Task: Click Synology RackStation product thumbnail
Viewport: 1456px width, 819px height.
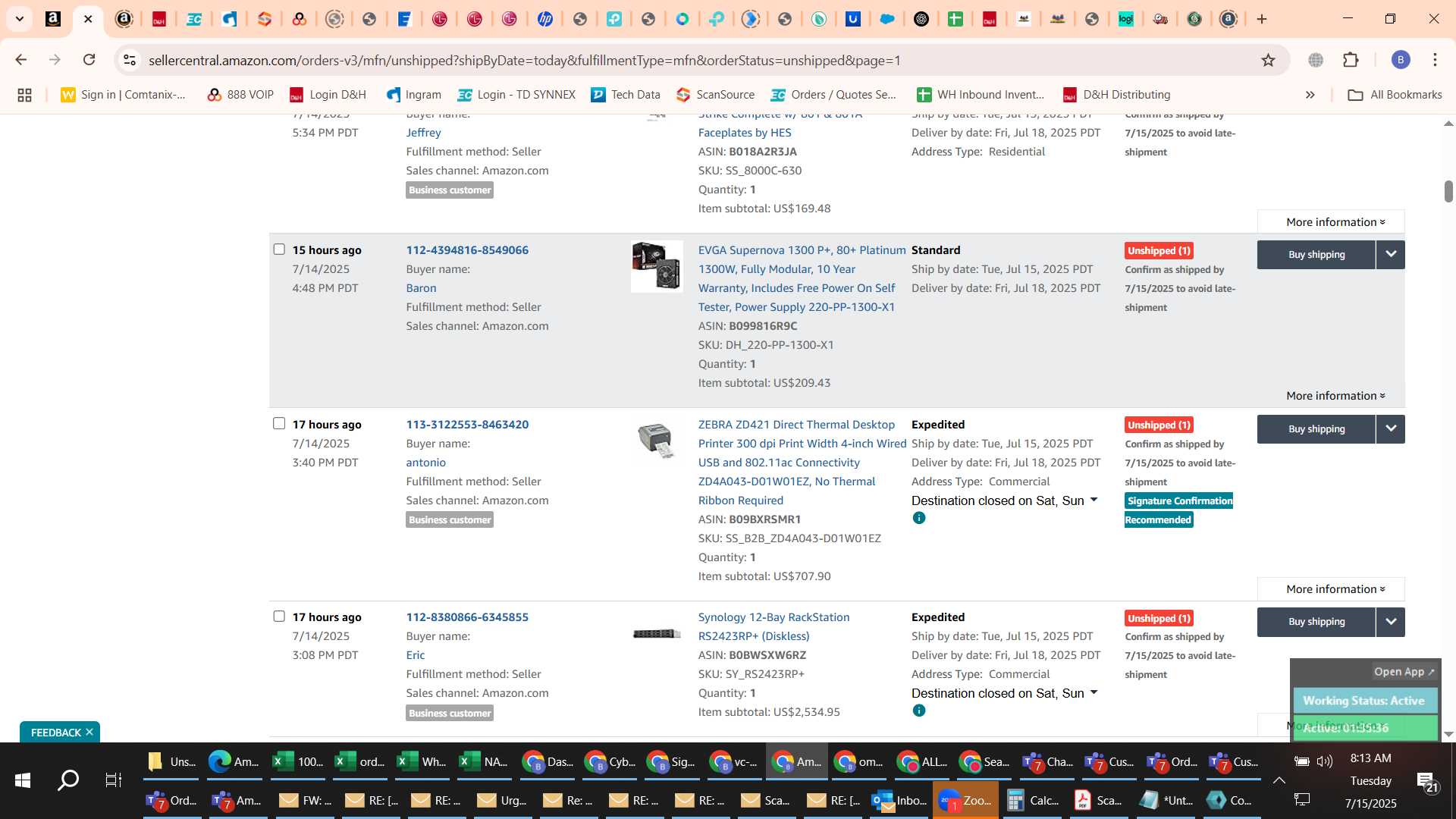Action: point(657,634)
